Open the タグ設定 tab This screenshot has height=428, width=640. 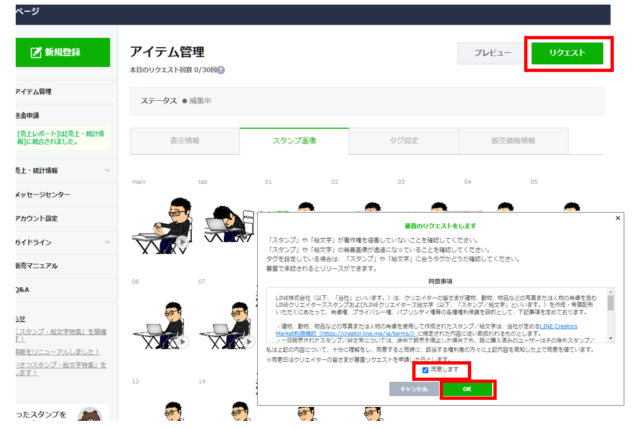click(404, 141)
